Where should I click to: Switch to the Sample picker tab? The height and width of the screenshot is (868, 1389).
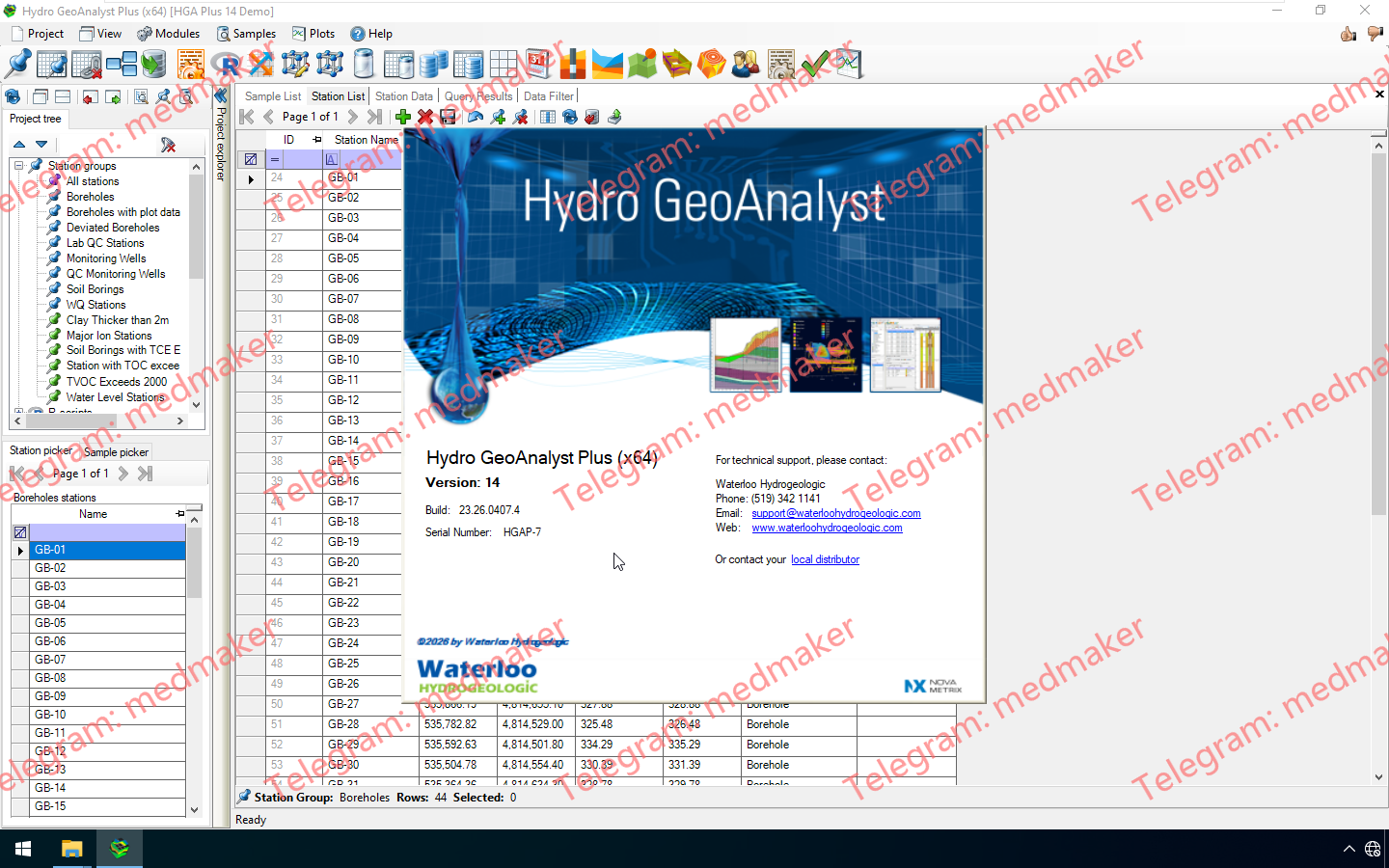tap(116, 452)
